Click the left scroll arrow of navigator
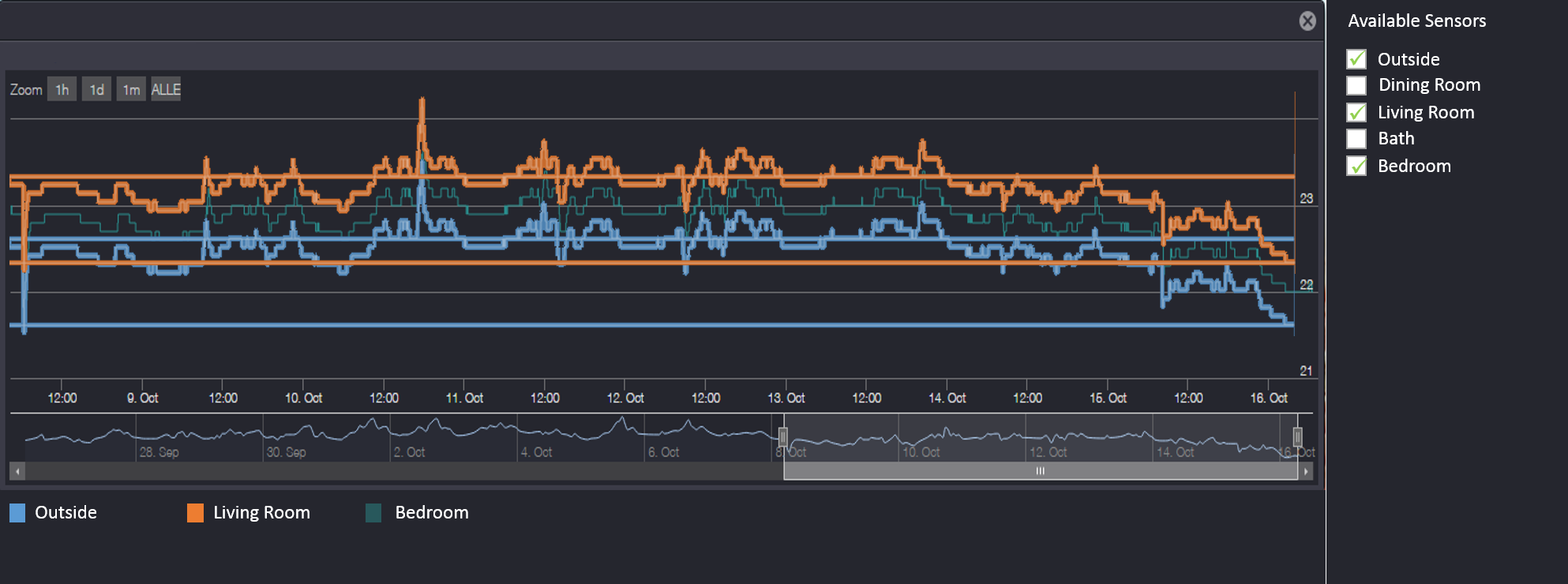The image size is (1568, 584). 17,471
